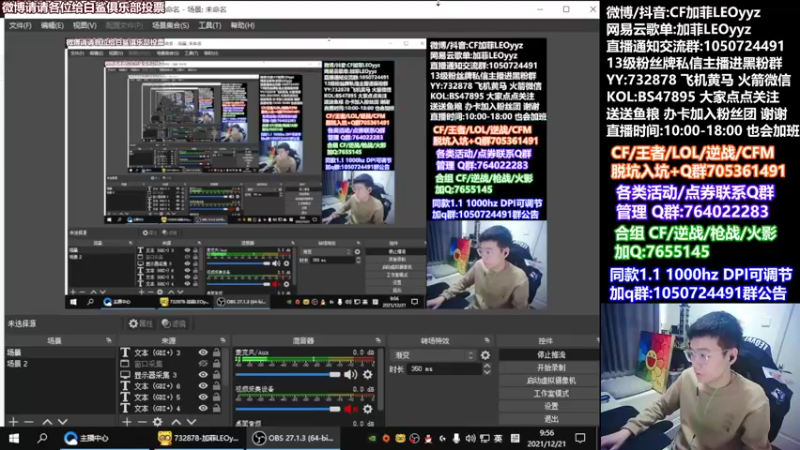Move source up with arrow icon
This screenshot has width=800, height=450.
176,422
